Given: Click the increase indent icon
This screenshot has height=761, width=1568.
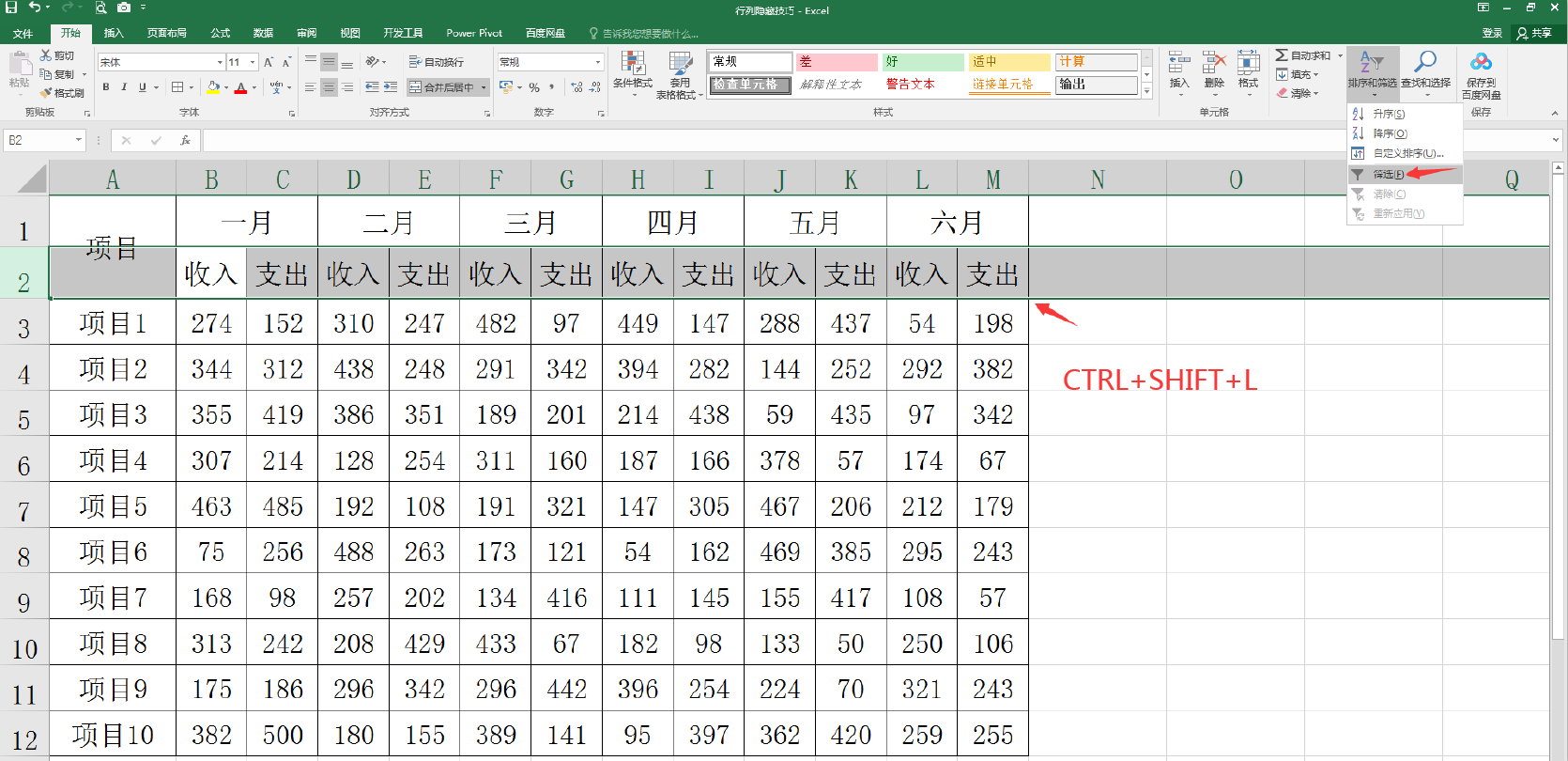Looking at the screenshot, I should pos(391,87).
